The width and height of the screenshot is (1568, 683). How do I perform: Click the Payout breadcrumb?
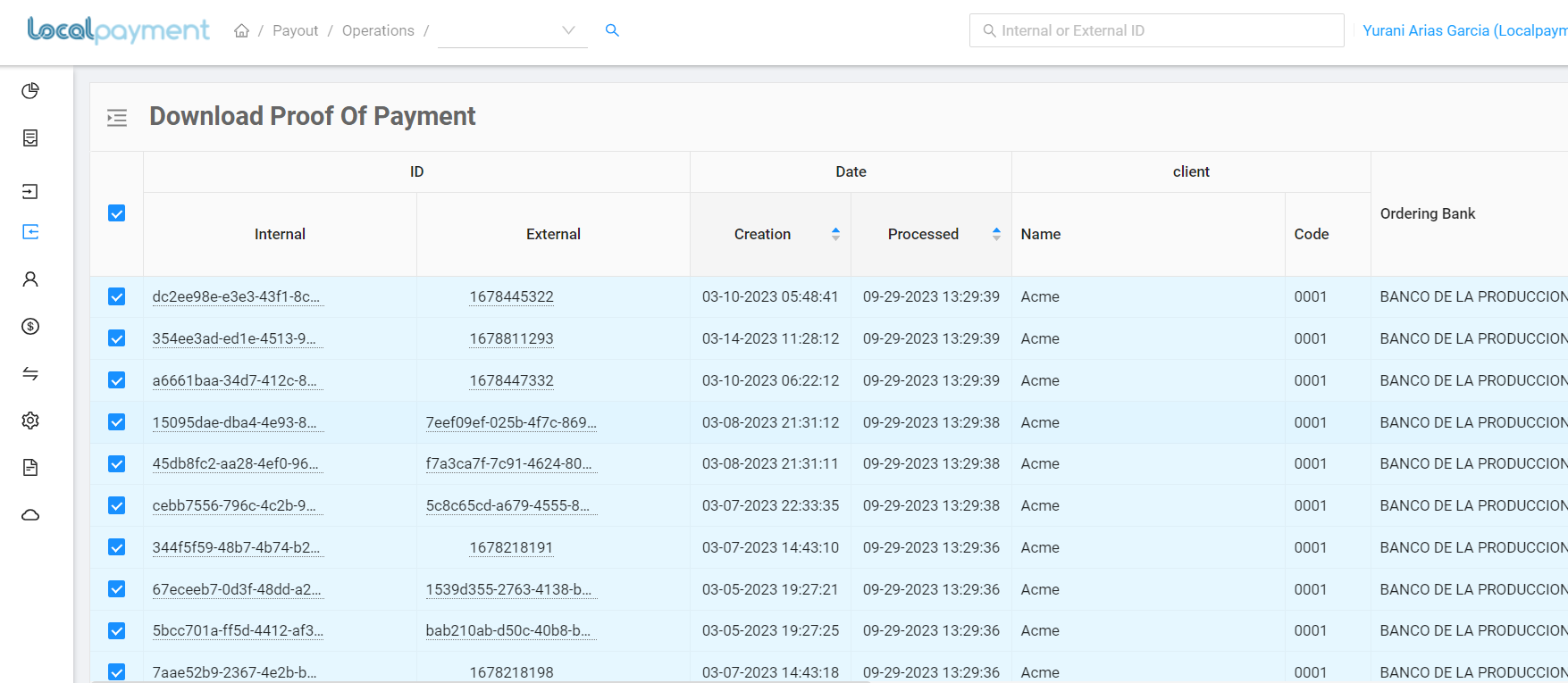[295, 30]
